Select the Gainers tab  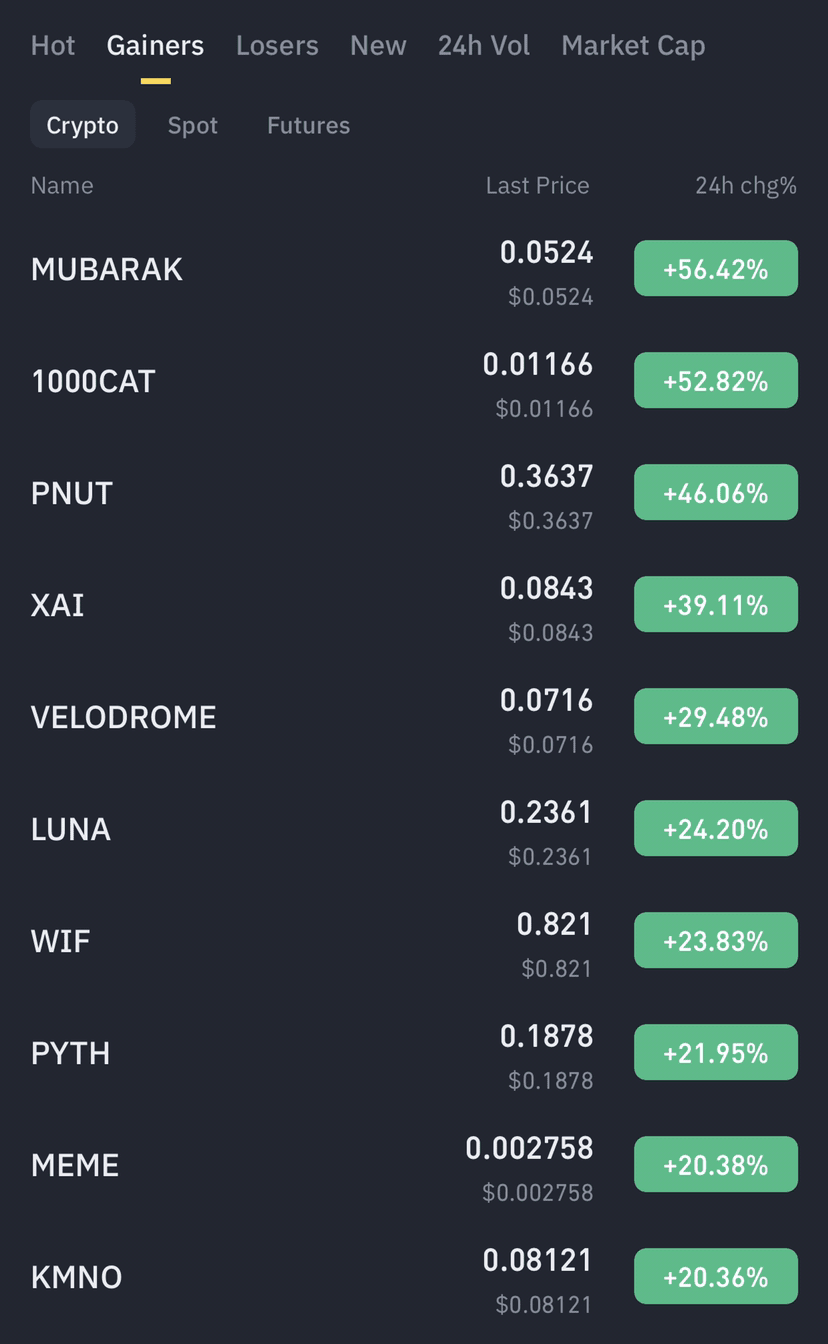(x=155, y=45)
